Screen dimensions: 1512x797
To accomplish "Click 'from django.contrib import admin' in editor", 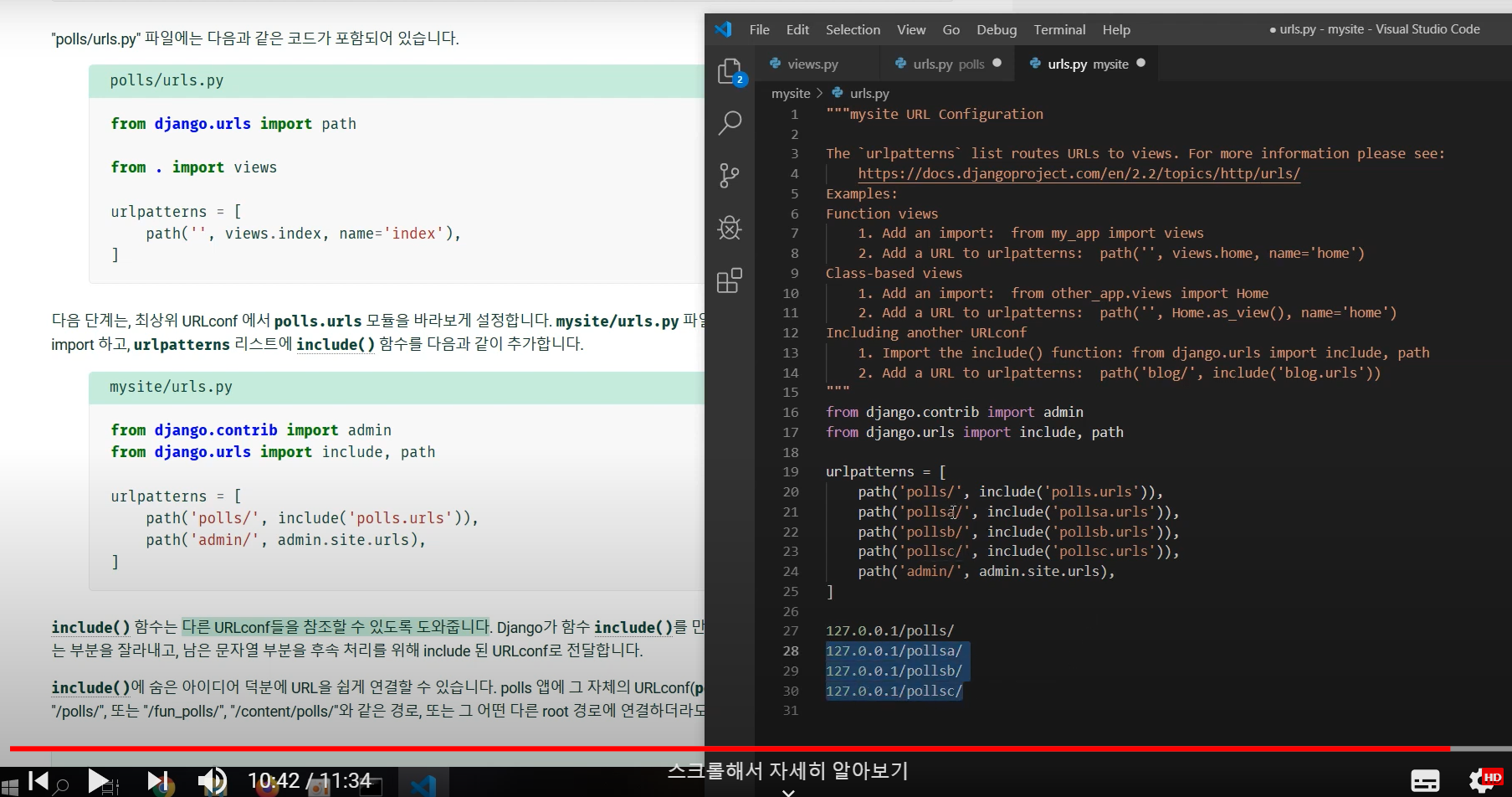I will coord(954,412).
